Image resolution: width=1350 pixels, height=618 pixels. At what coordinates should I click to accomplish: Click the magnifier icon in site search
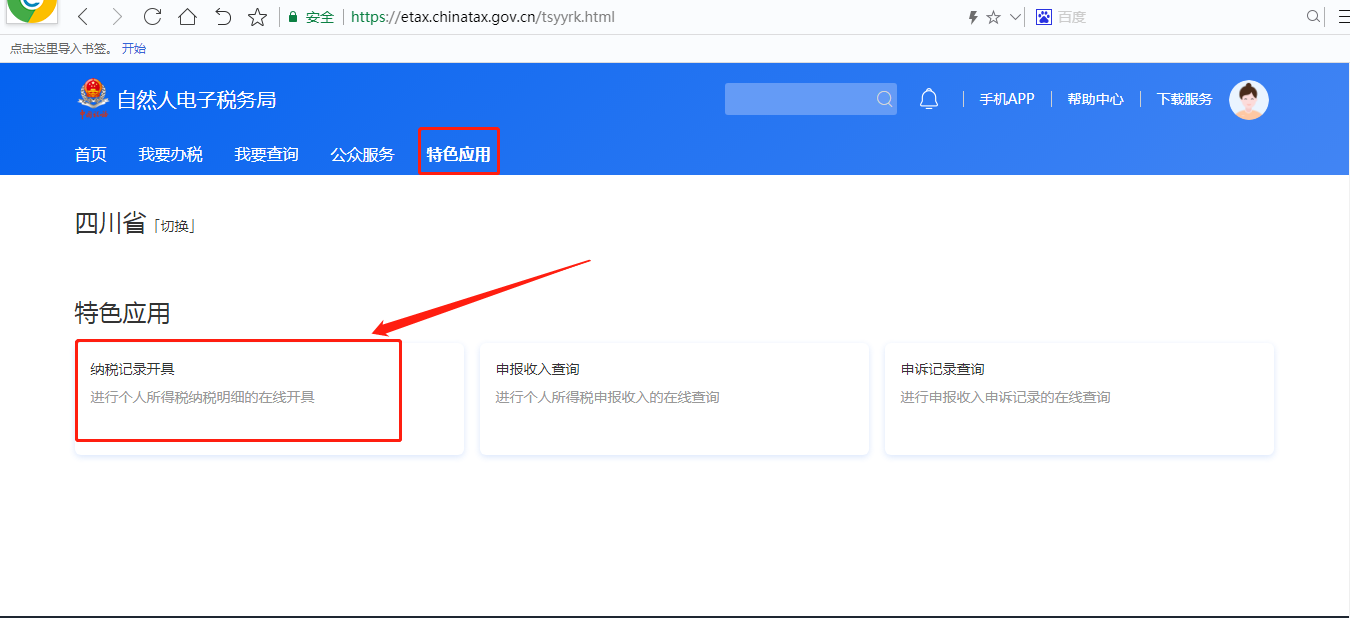pos(884,99)
